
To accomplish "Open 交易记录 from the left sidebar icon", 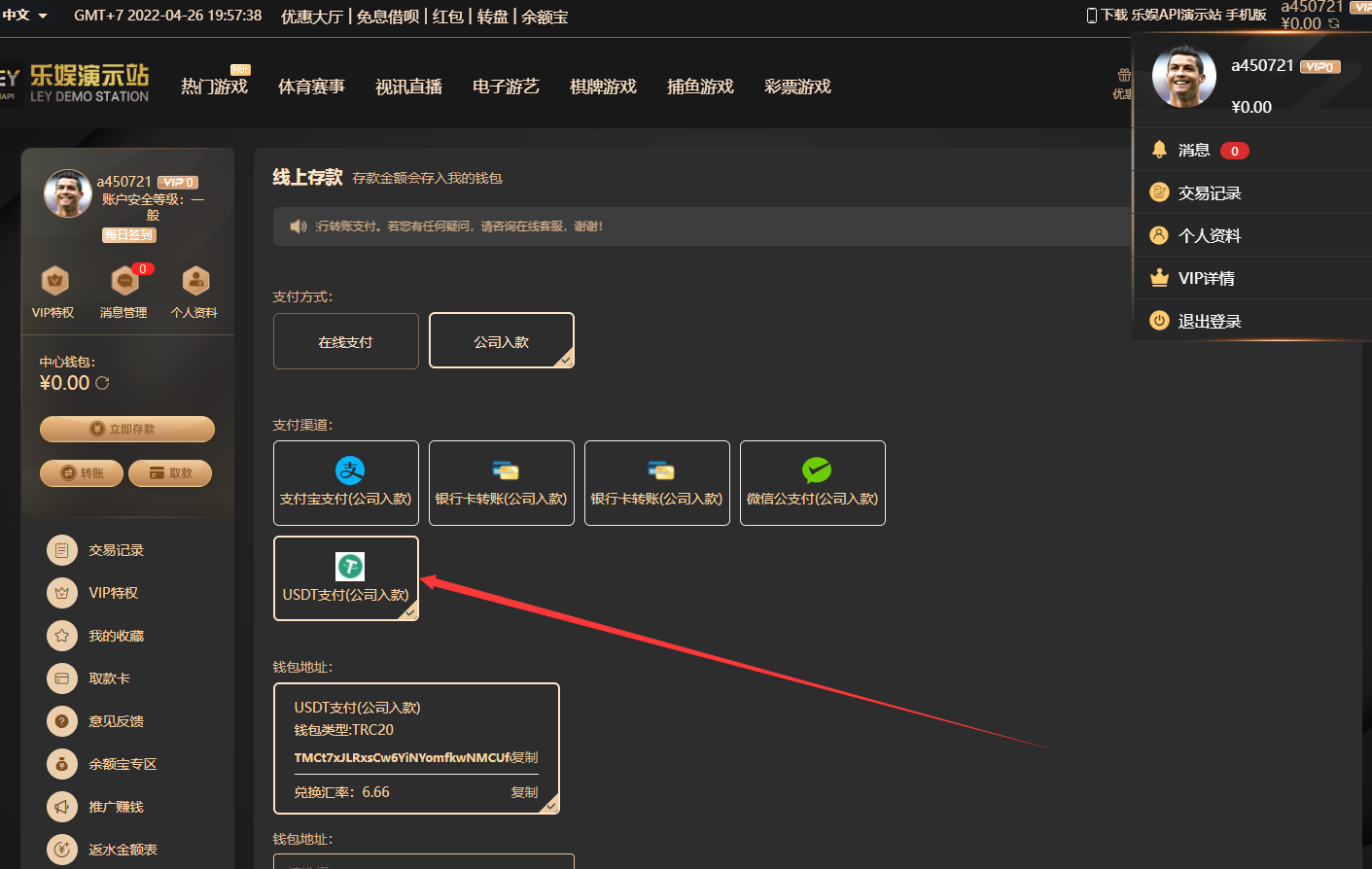I will 62,549.
